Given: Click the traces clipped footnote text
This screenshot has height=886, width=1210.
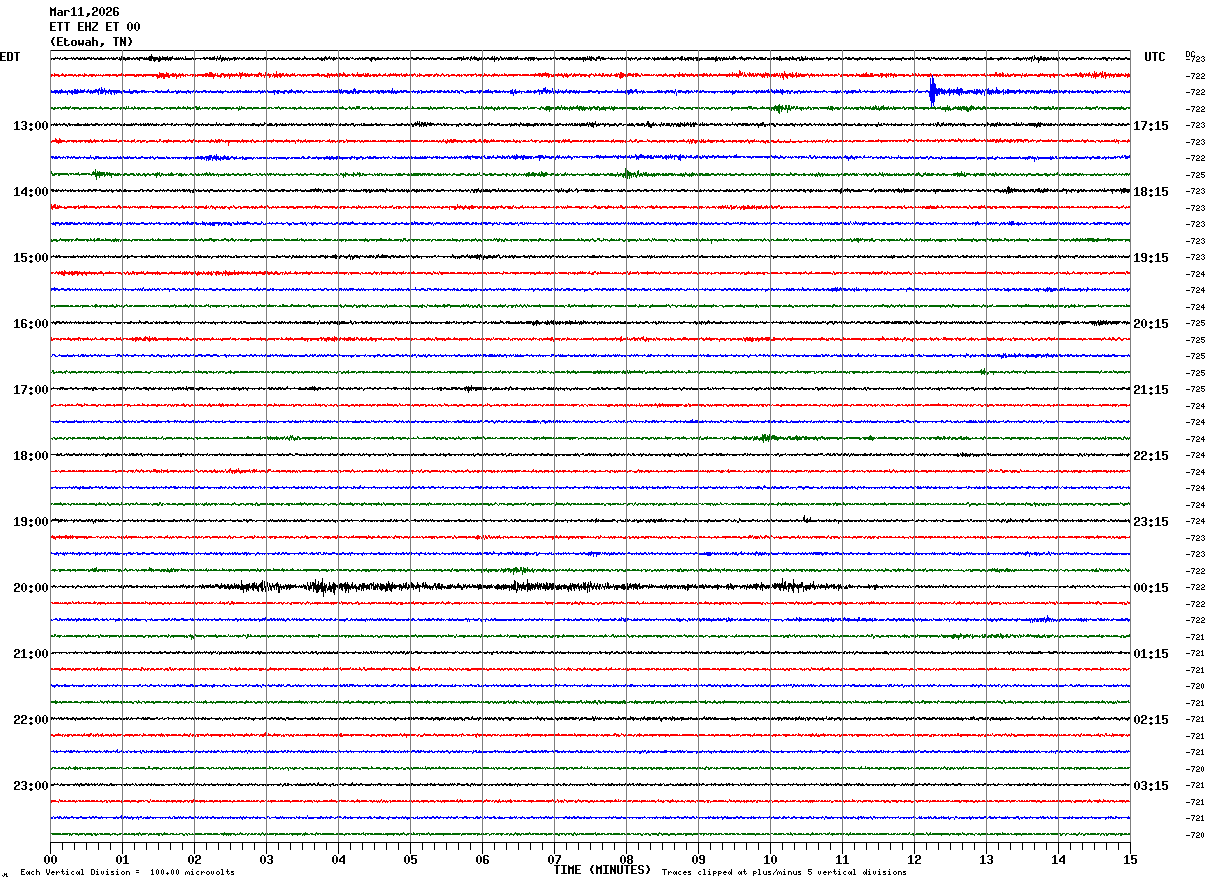Looking at the screenshot, I should click(x=784, y=873).
